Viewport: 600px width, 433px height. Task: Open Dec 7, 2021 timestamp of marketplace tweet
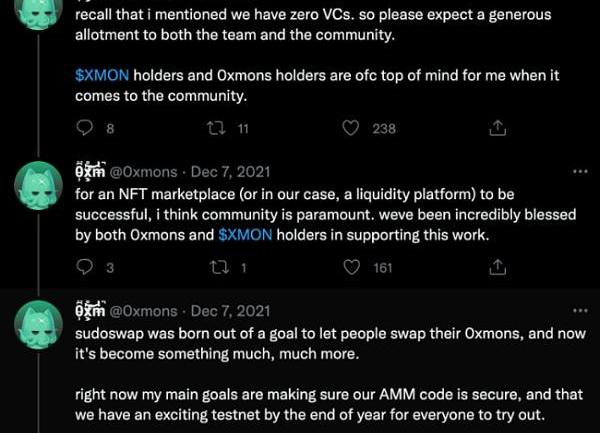tap(230, 172)
